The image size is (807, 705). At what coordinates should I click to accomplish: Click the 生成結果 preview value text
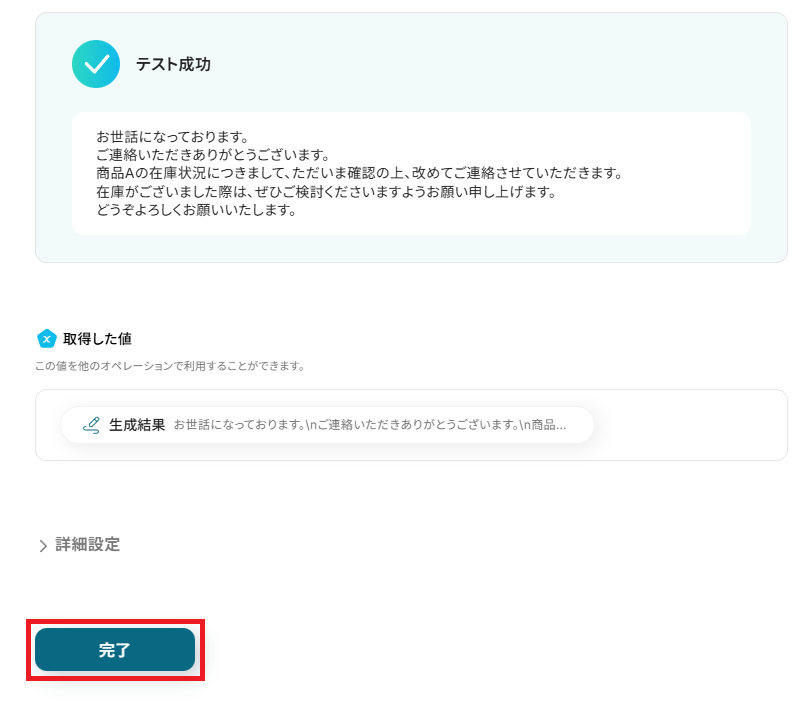[x=370, y=425]
